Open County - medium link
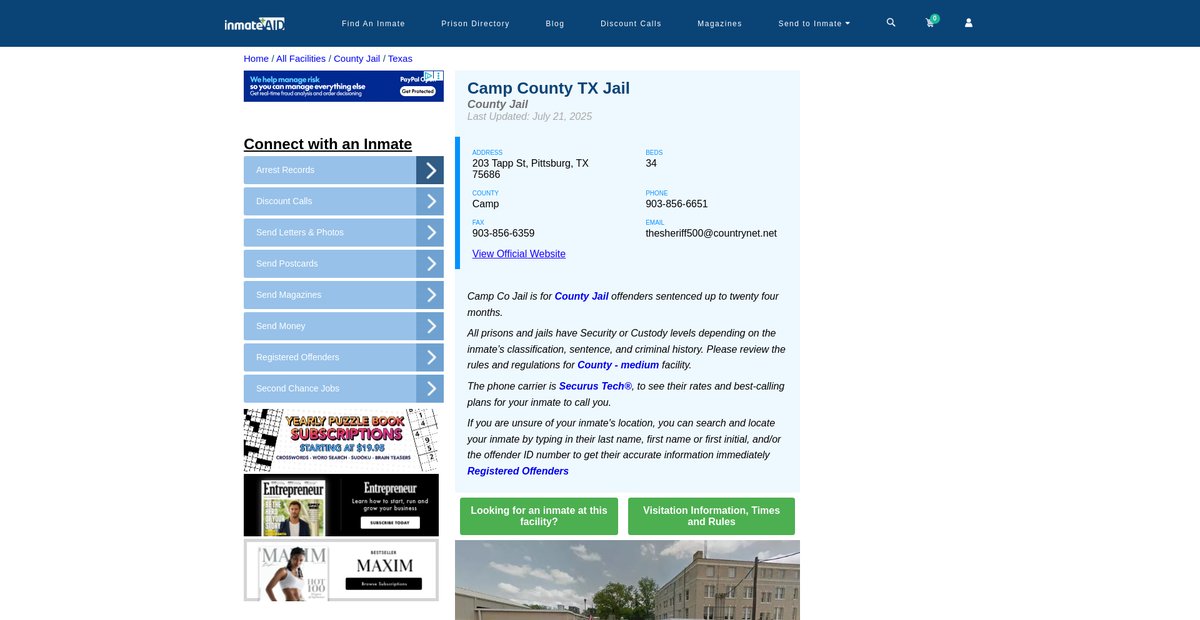 (618, 365)
